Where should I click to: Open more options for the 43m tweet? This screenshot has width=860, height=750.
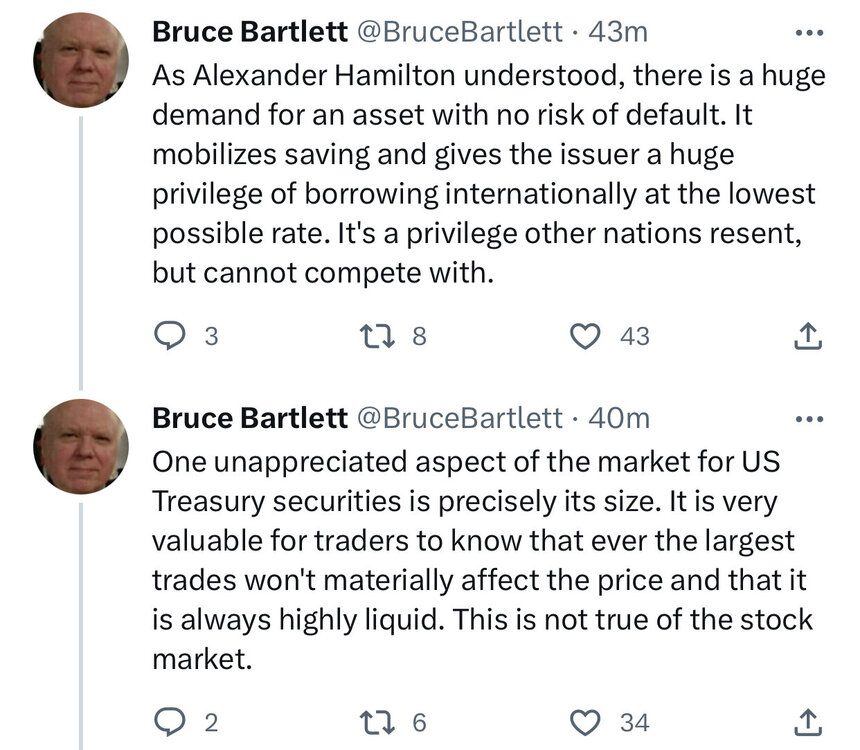805,32
